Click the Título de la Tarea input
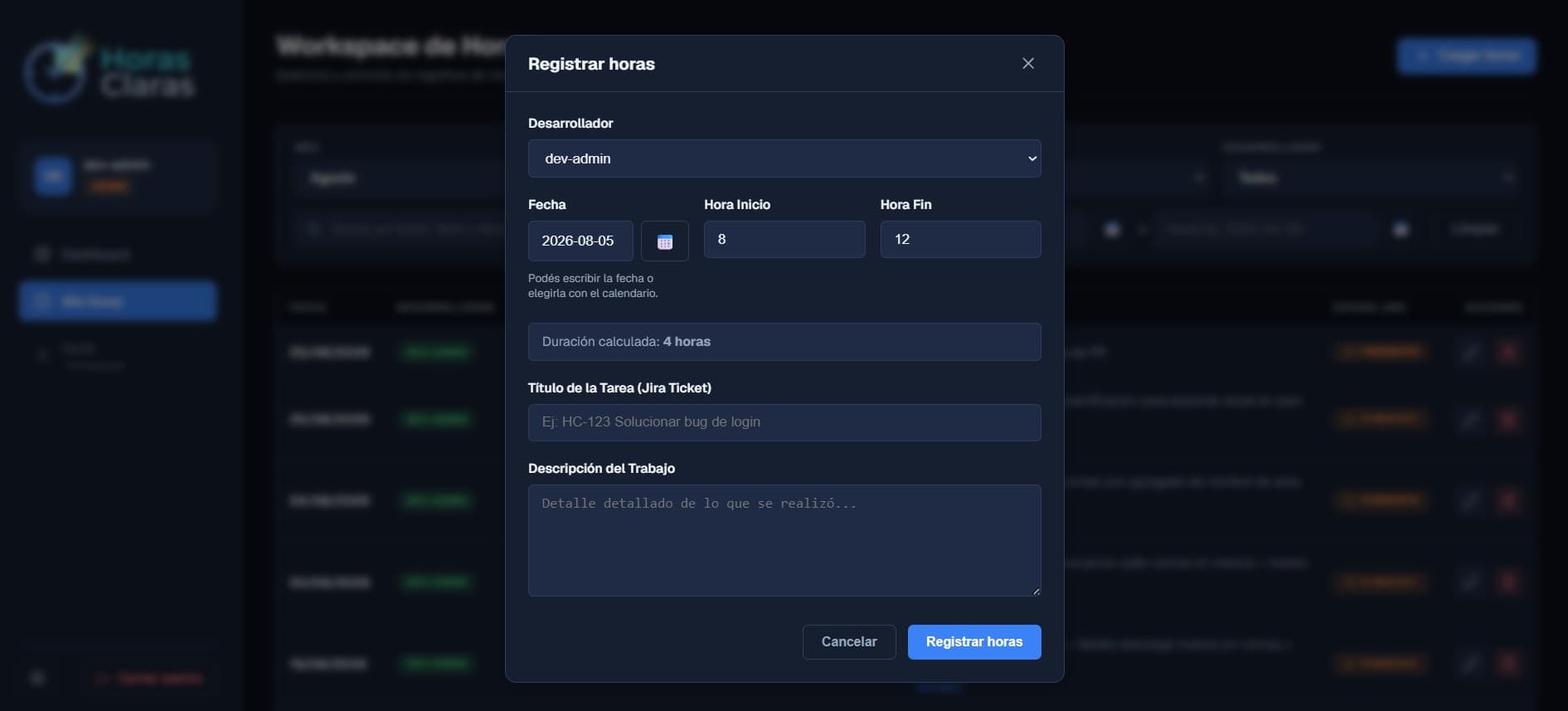This screenshot has height=711, width=1568. [784, 422]
